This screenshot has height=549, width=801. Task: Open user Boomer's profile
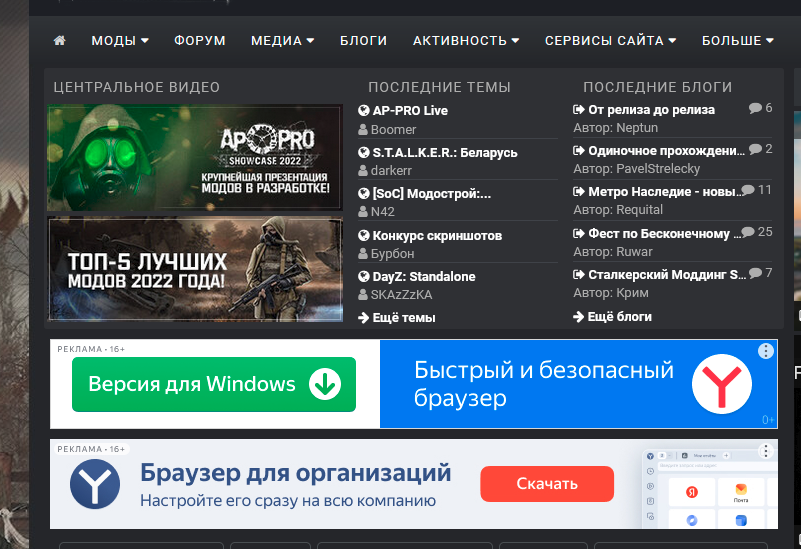click(x=393, y=130)
